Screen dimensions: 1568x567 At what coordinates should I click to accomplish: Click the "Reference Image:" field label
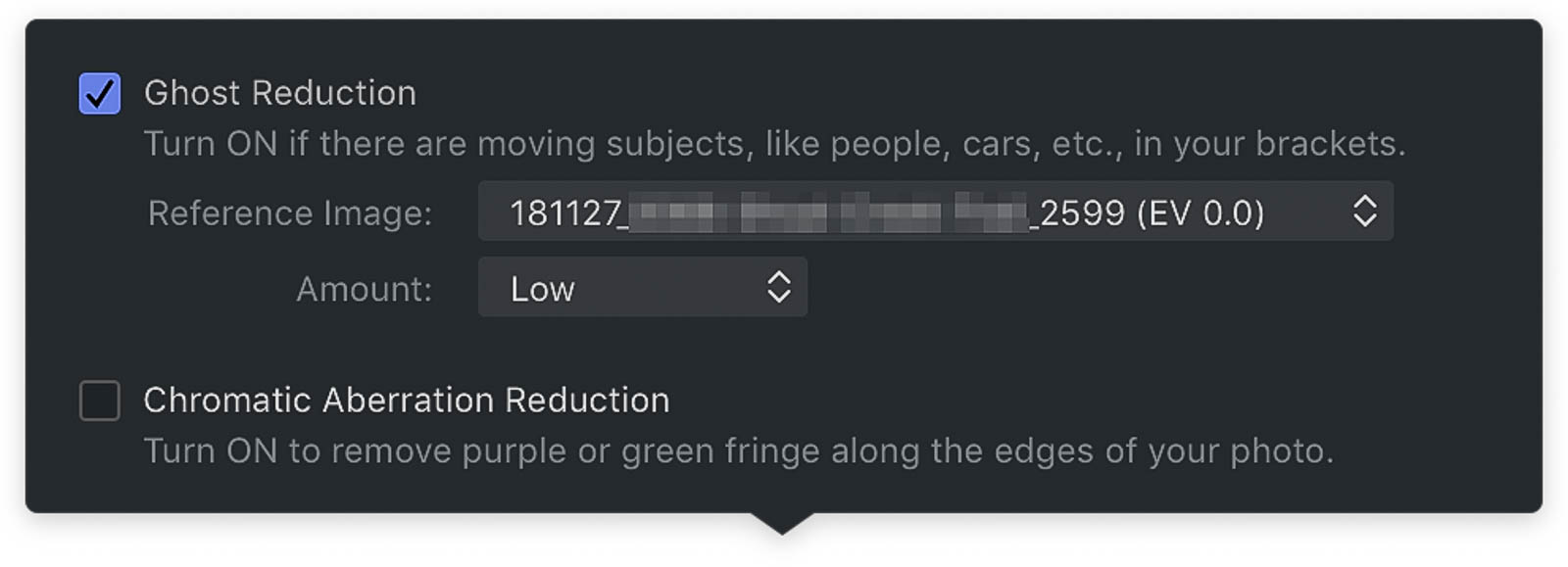pyautogui.click(x=290, y=213)
